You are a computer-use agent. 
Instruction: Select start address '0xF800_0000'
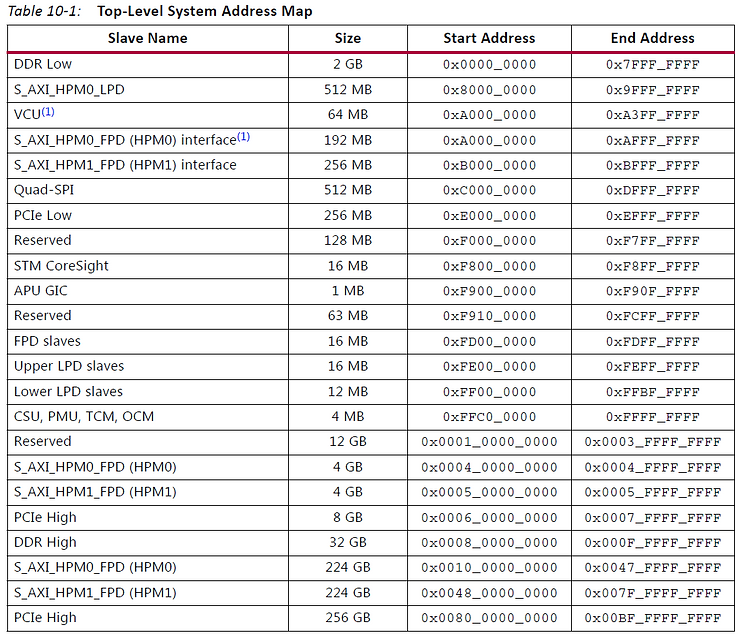pos(489,266)
